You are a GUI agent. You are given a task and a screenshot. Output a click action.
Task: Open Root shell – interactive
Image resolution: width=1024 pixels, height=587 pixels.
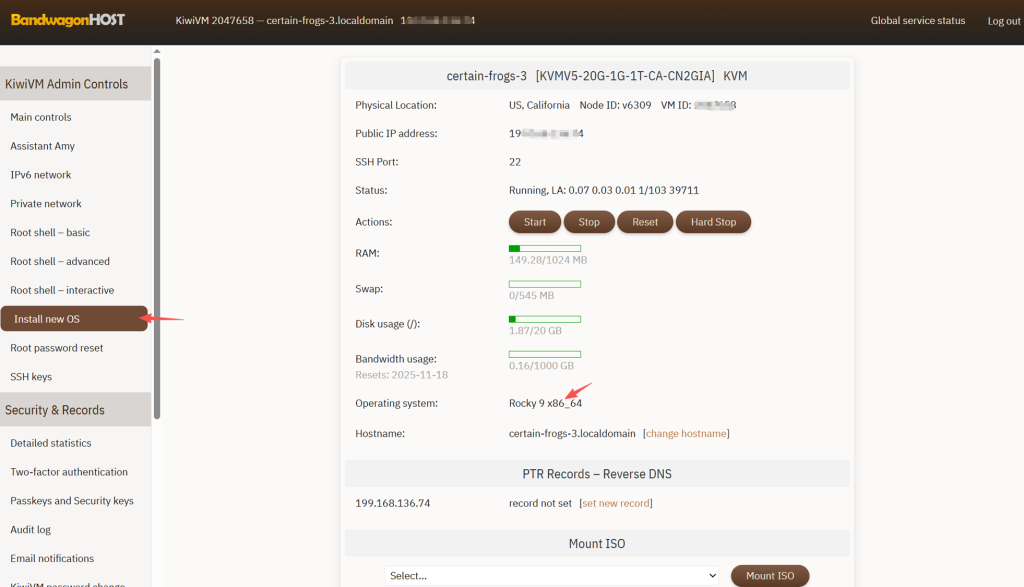62,290
